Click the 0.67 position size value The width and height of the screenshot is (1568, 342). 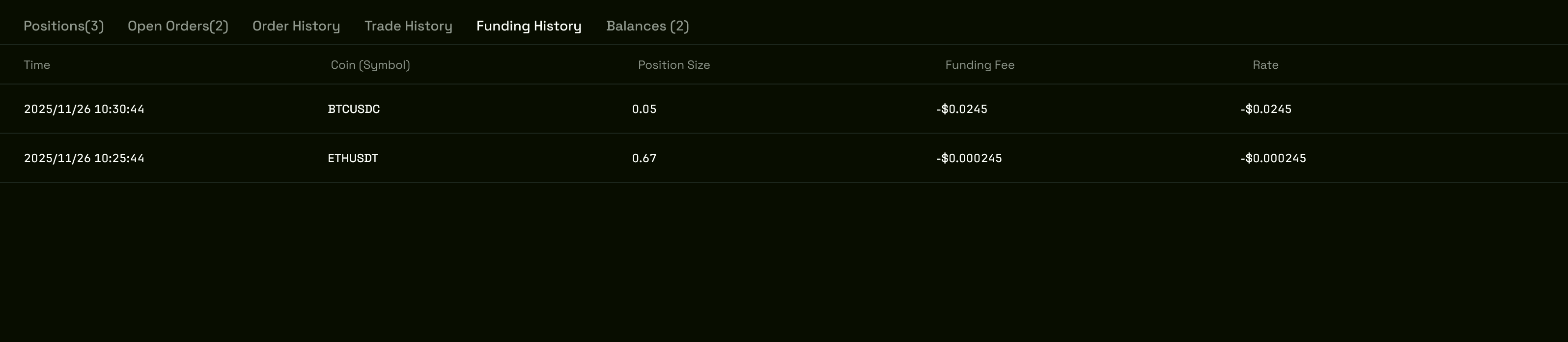point(644,159)
